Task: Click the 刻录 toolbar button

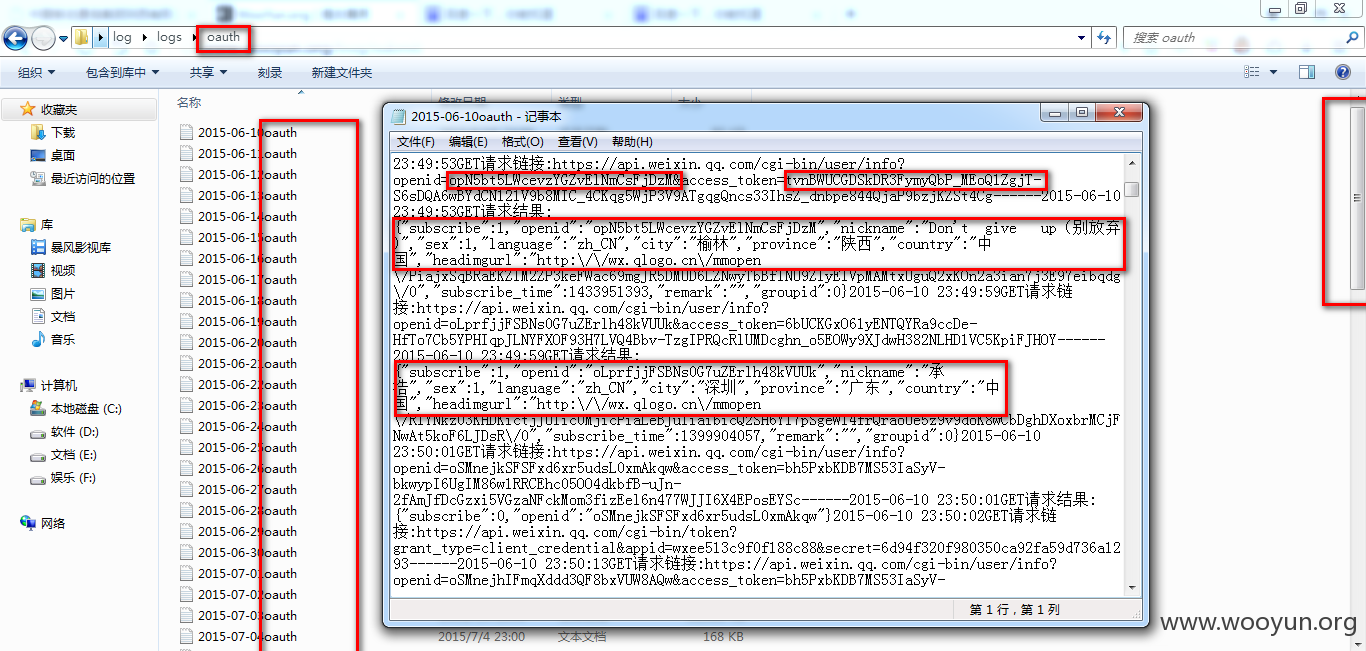Action: tap(270, 73)
